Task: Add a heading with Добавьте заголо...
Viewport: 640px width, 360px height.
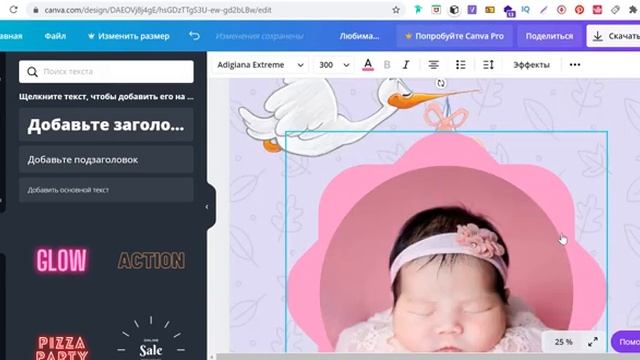Action: (x=106, y=125)
